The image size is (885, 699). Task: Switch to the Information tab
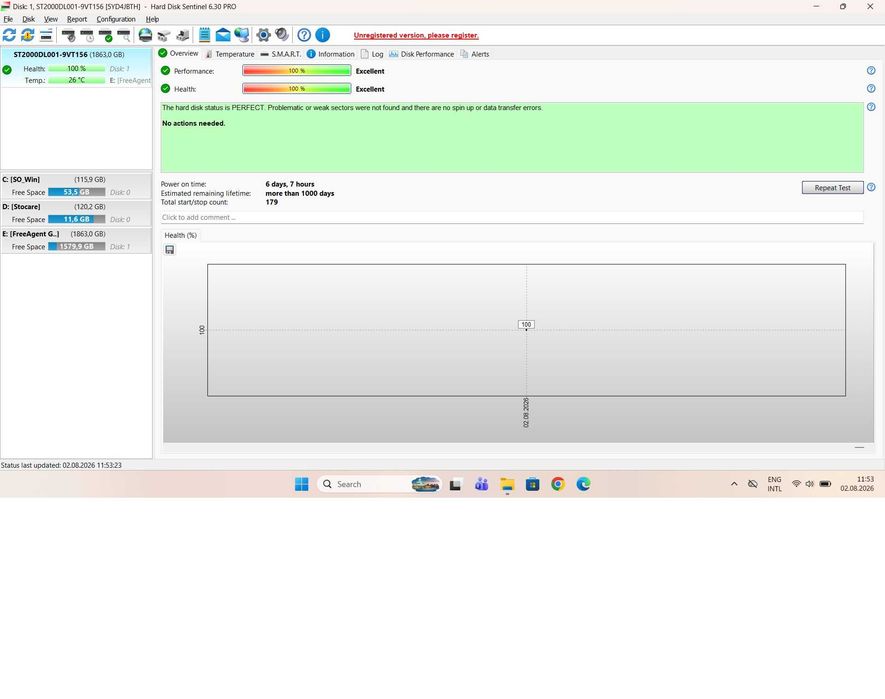[331, 54]
